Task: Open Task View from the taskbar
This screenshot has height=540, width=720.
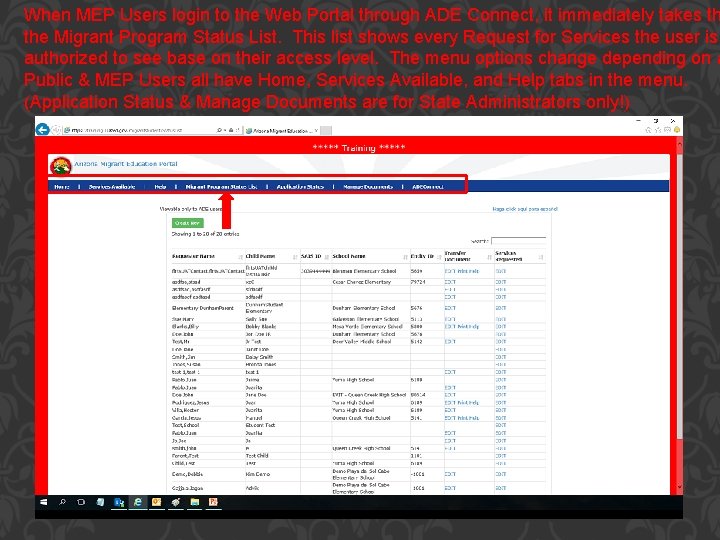Action: [81, 502]
